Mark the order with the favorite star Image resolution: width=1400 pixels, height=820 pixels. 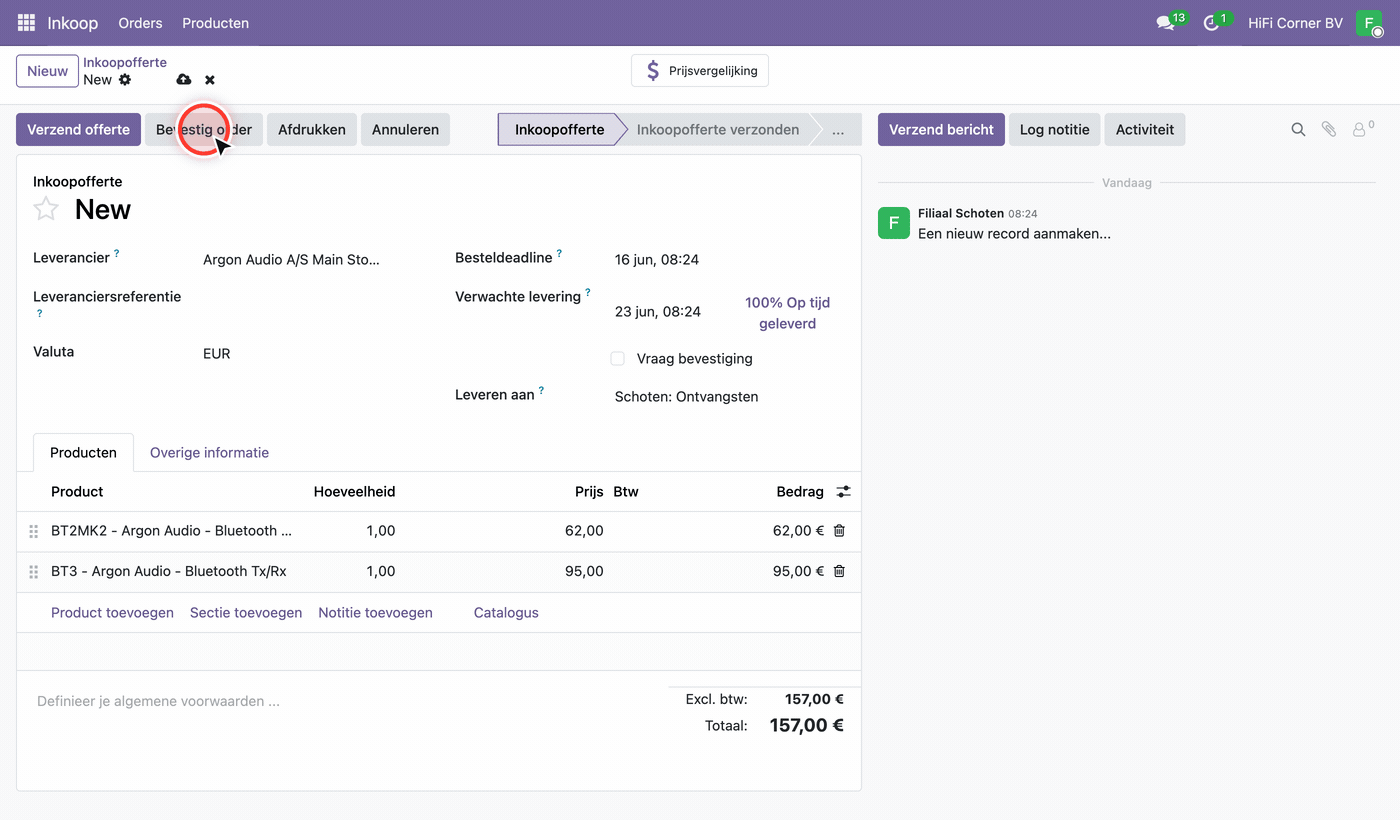click(x=46, y=209)
